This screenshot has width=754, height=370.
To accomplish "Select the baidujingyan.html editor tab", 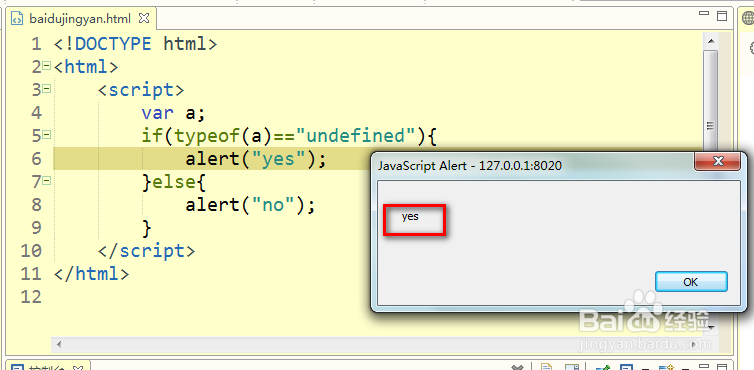I will point(80,19).
